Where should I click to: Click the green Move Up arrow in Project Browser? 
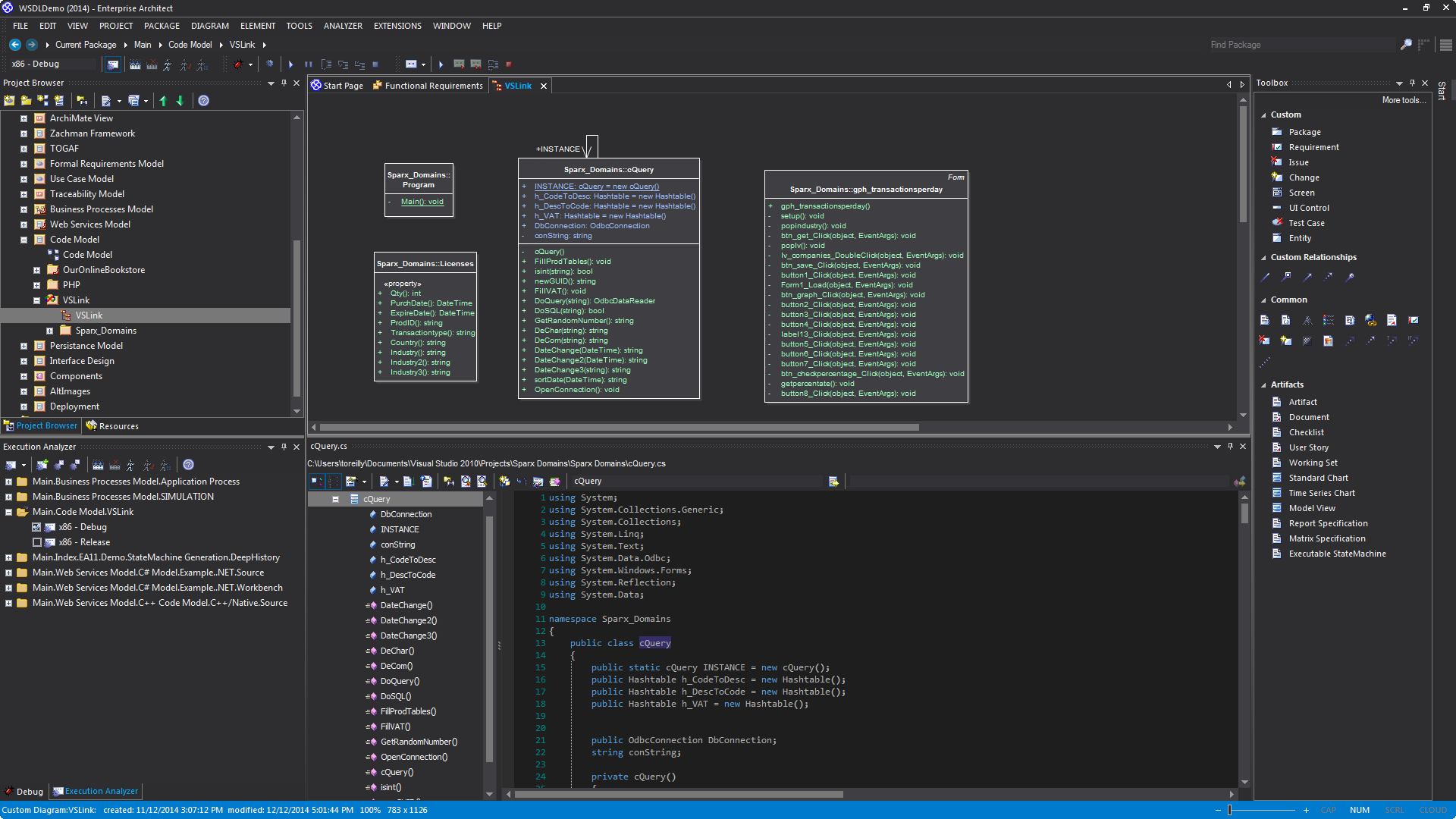click(162, 101)
